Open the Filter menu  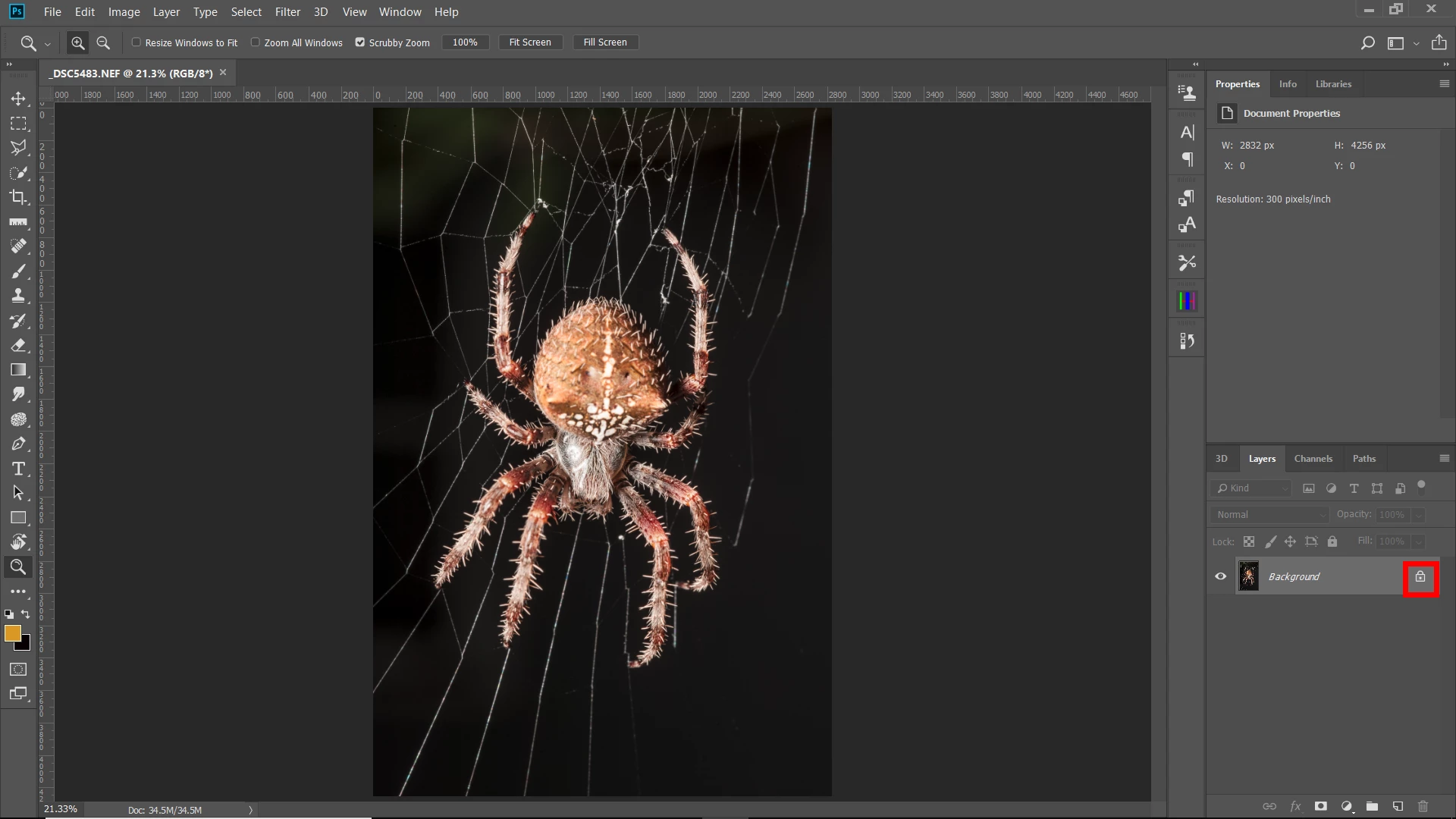pyautogui.click(x=287, y=12)
